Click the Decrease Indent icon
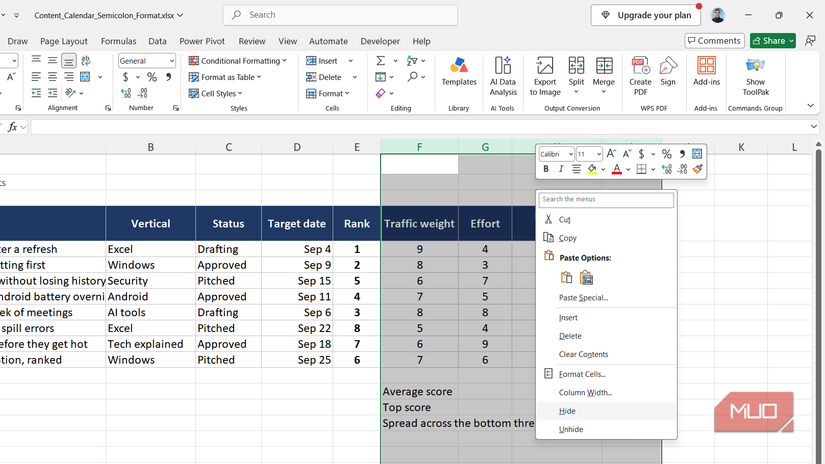Viewport: 825px width, 464px height. tap(36, 93)
